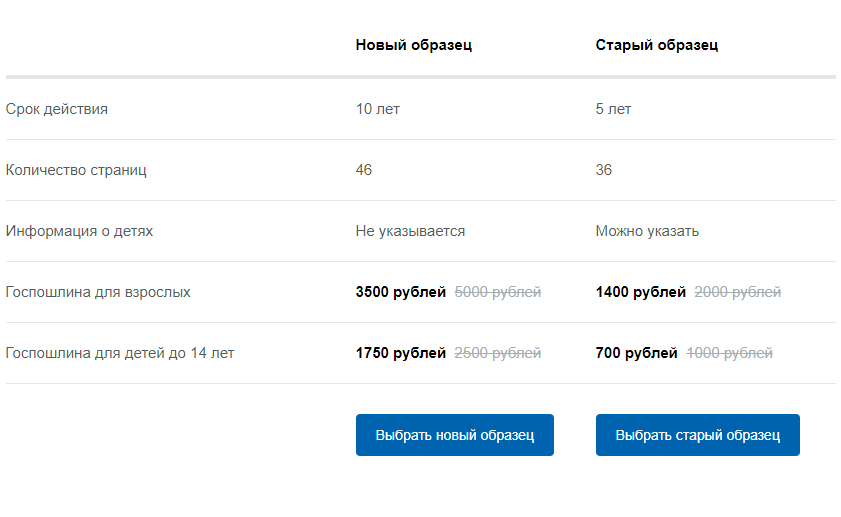Click the '1400 рублей' price
This screenshot has height=517, width=841.
640,292
